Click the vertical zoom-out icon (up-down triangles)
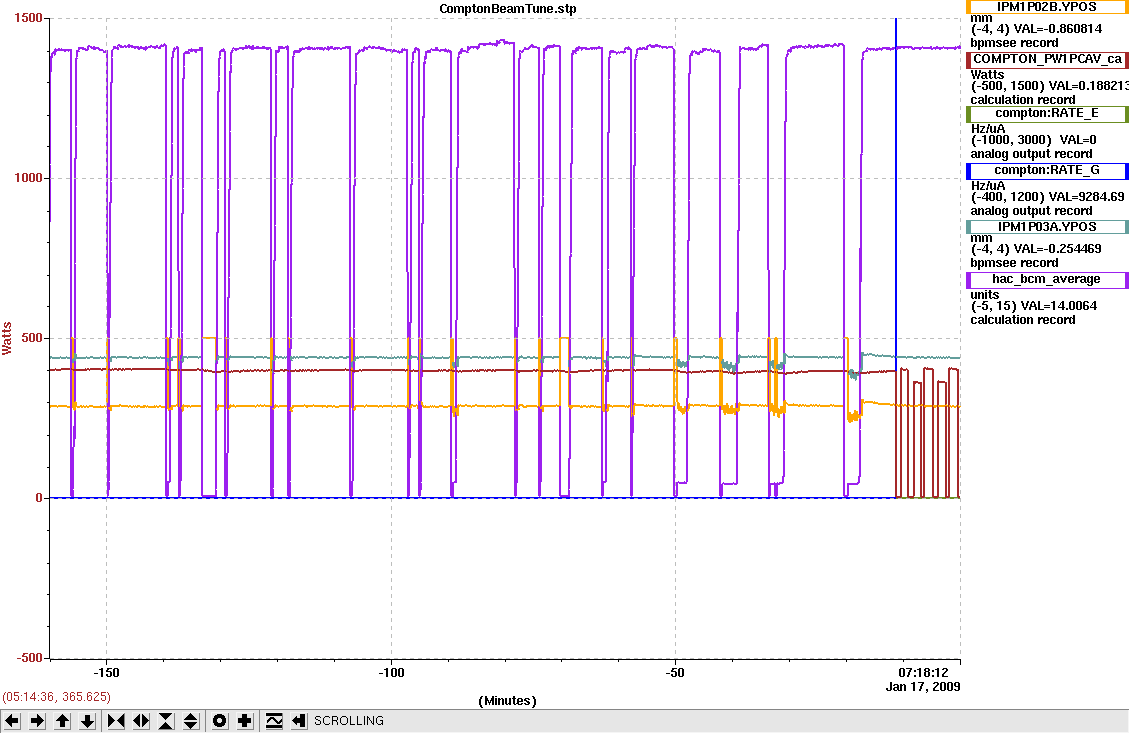Screen dimensions: 1129x733 (191, 721)
